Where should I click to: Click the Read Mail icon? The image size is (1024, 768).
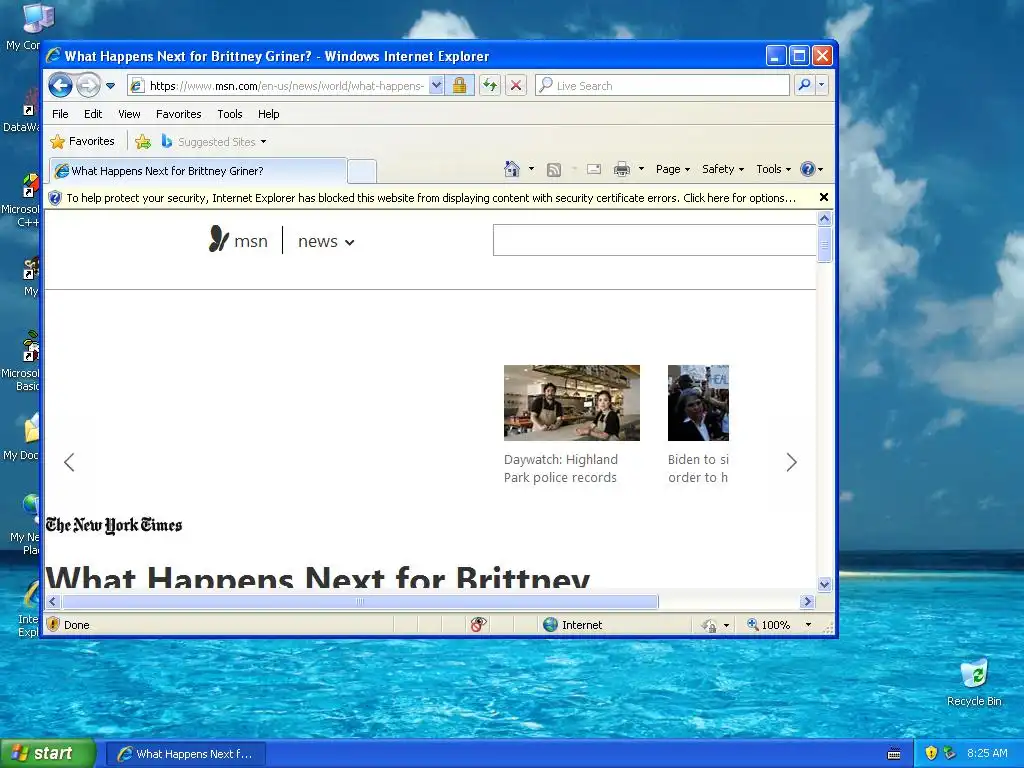pyautogui.click(x=594, y=169)
